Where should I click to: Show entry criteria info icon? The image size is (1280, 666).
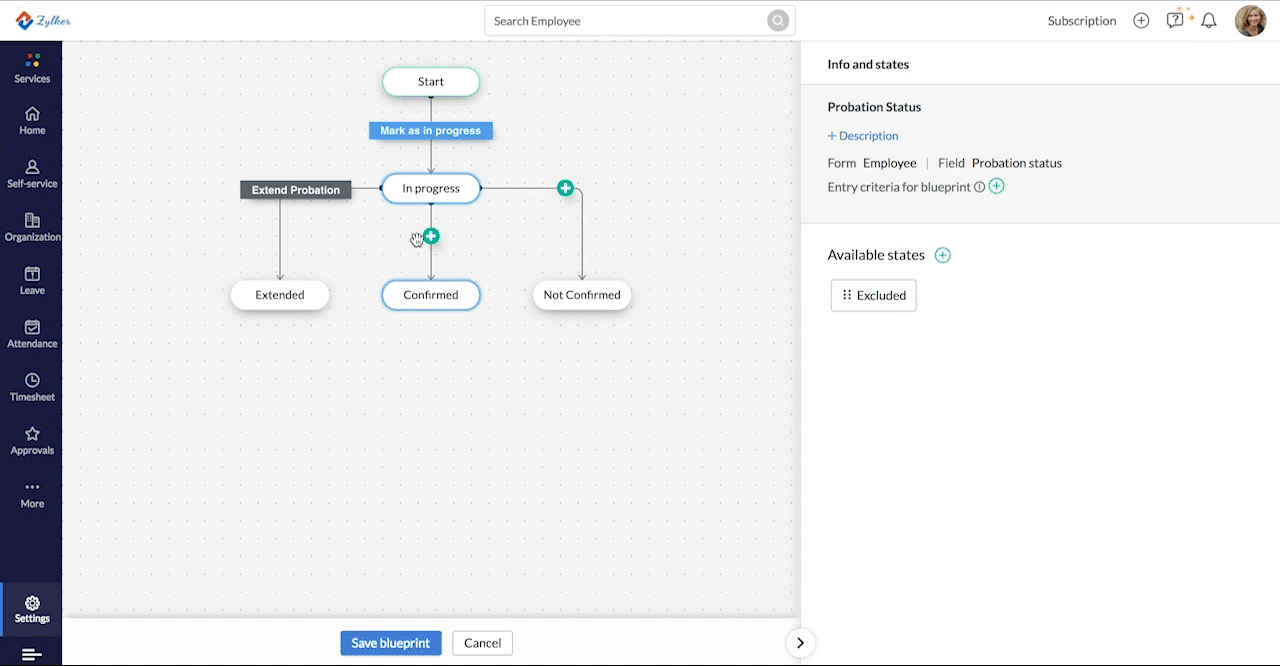click(x=979, y=187)
